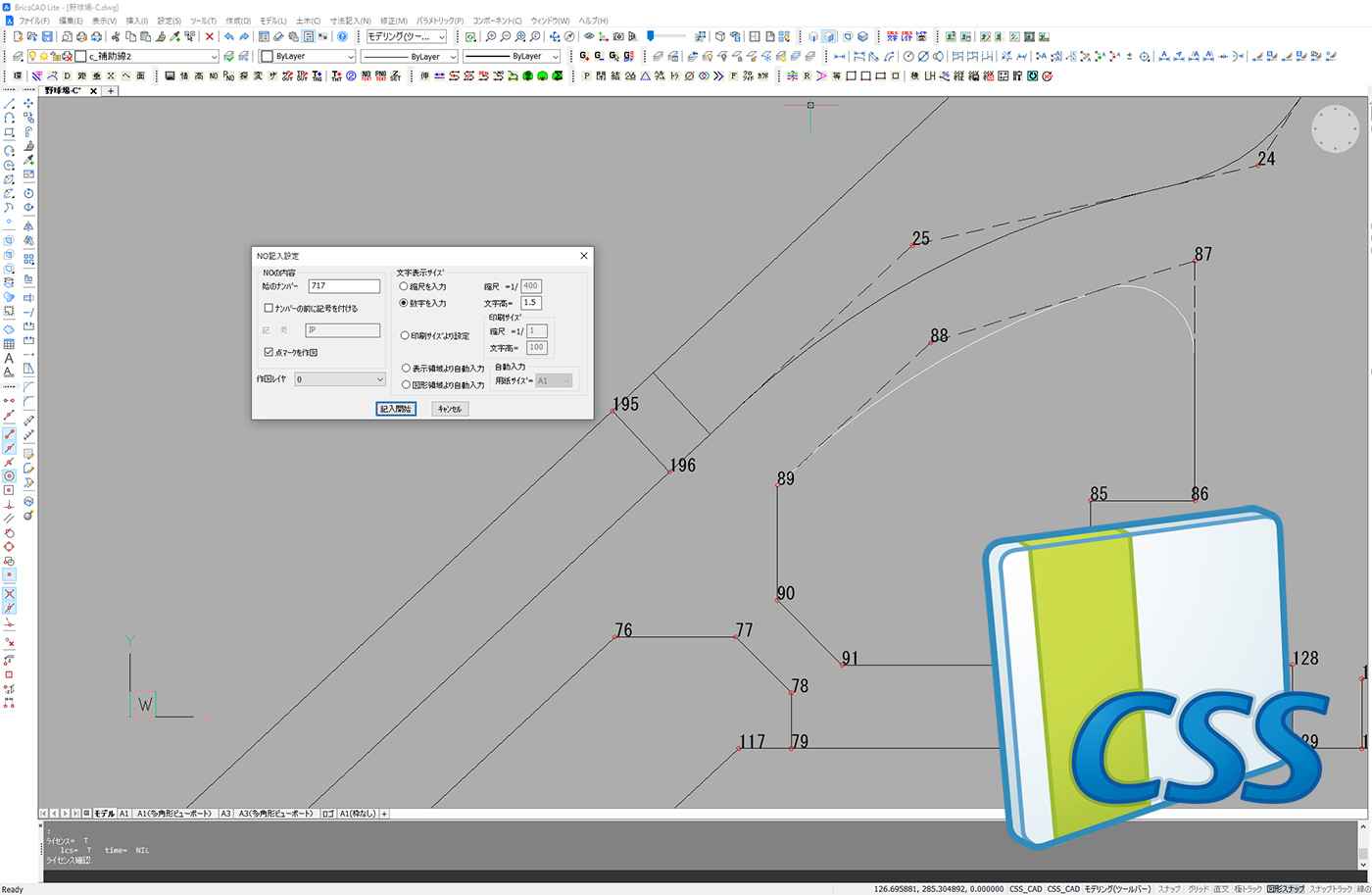1372x895 pixels.
Task: Select the Move tool in left toolbar
Action: coord(28,103)
